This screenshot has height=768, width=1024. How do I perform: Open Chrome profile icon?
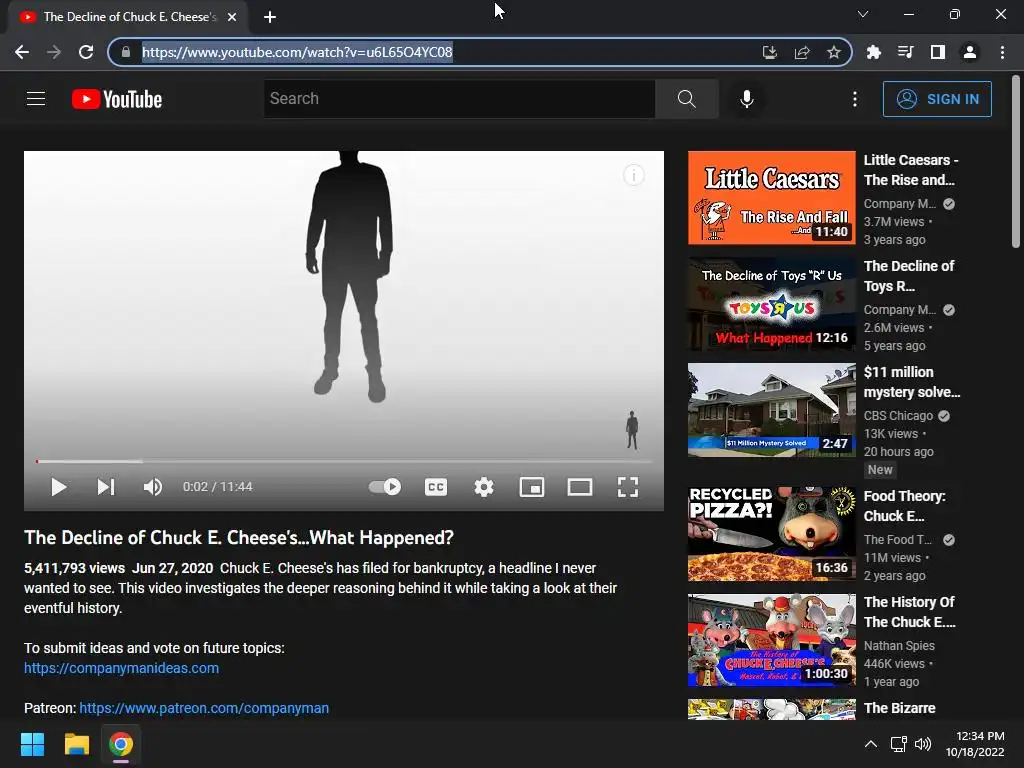[970, 52]
